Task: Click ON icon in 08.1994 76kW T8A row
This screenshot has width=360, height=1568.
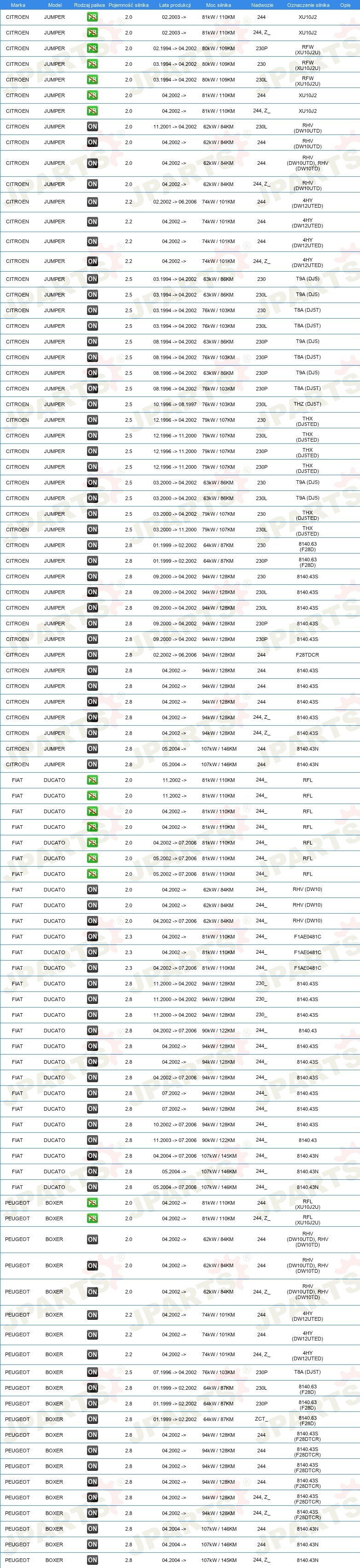Action: (x=93, y=357)
